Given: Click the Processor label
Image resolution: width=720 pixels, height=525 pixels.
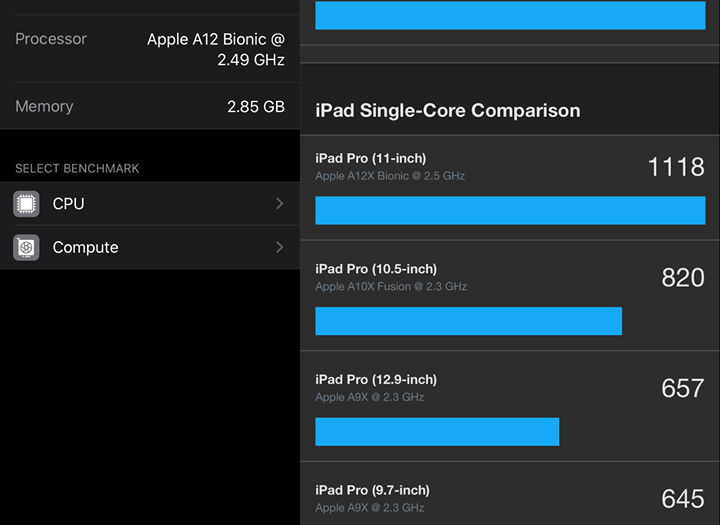Looking at the screenshot, I should coord(51,39).
